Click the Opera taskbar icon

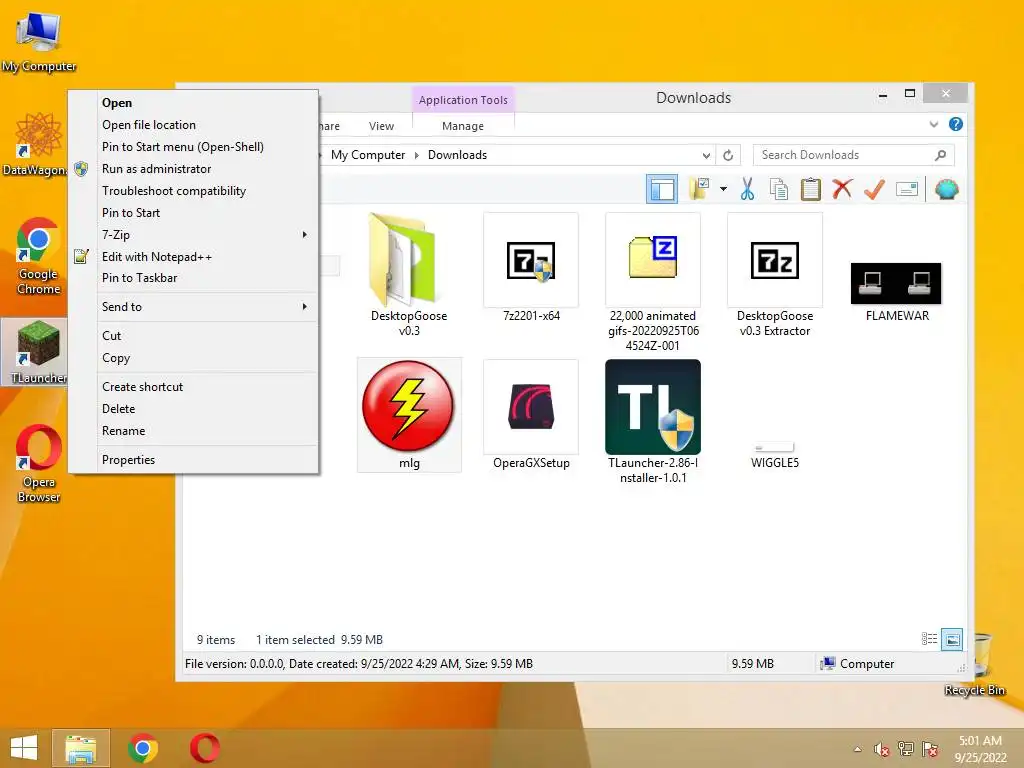click(x=204, y=748)
